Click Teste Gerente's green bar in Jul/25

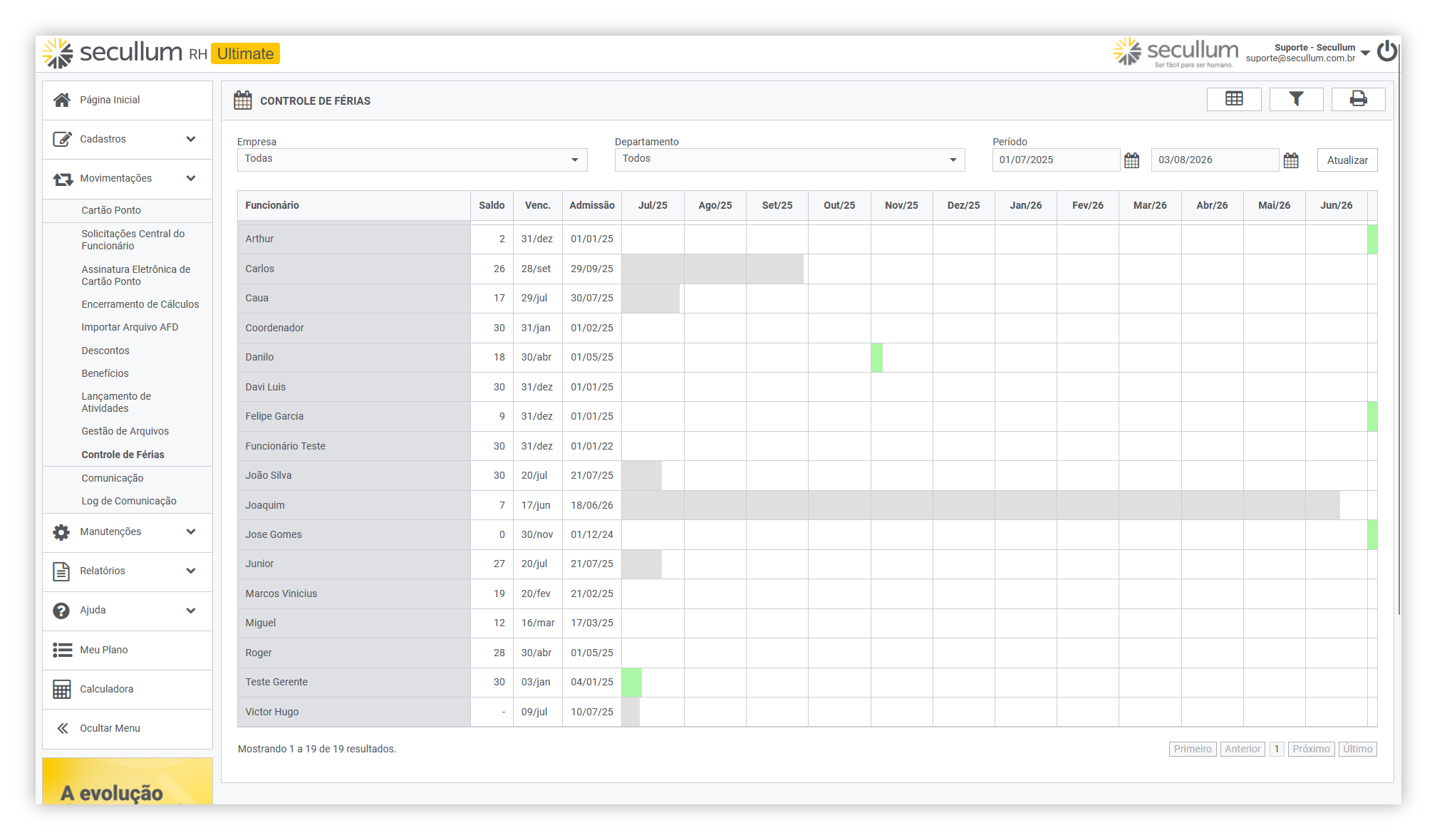(631, 683)
